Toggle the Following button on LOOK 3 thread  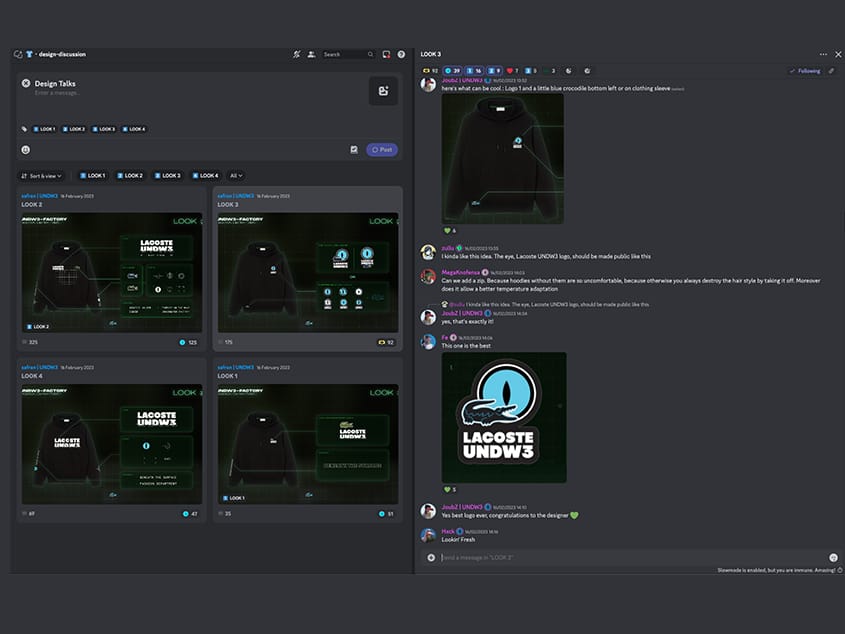(x=805, y=71)
